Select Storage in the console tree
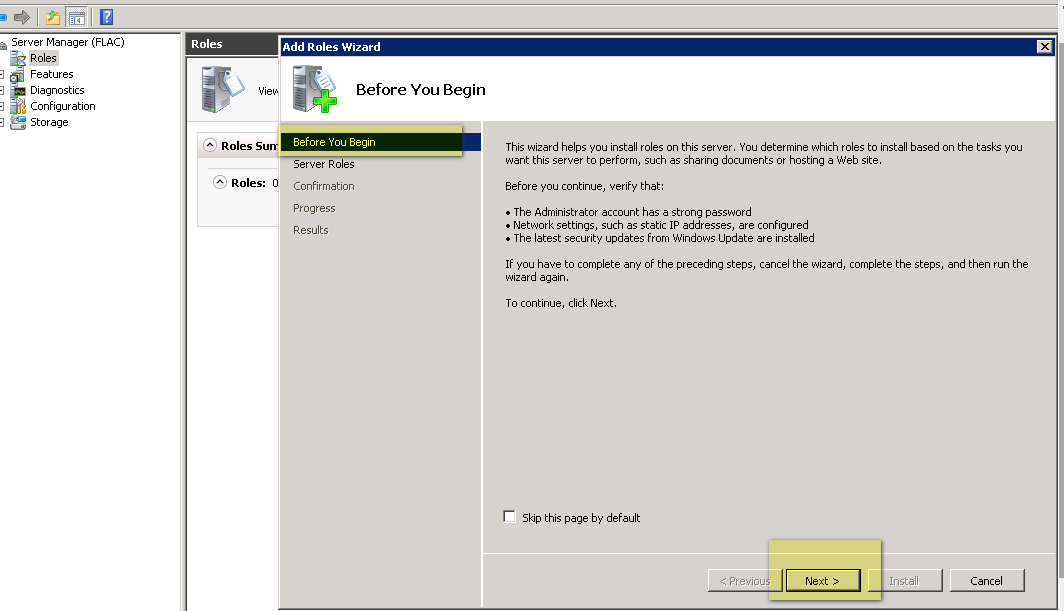 (49, 122)
